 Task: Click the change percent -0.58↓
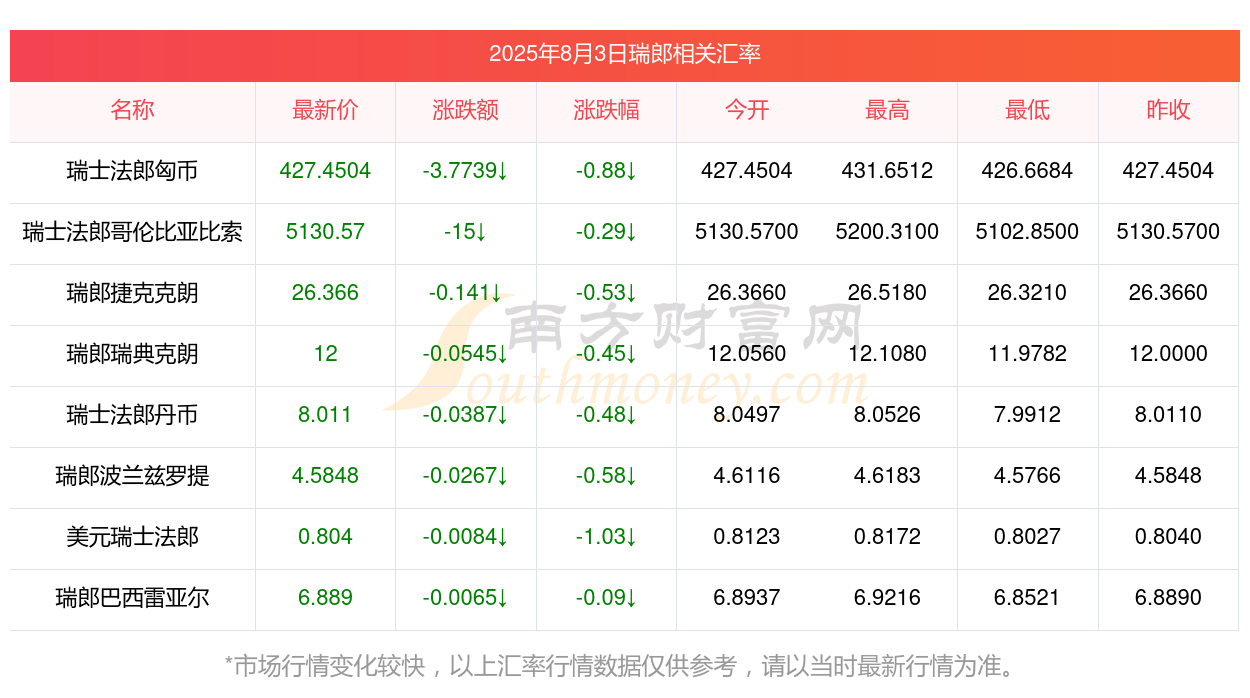(606, 476)
